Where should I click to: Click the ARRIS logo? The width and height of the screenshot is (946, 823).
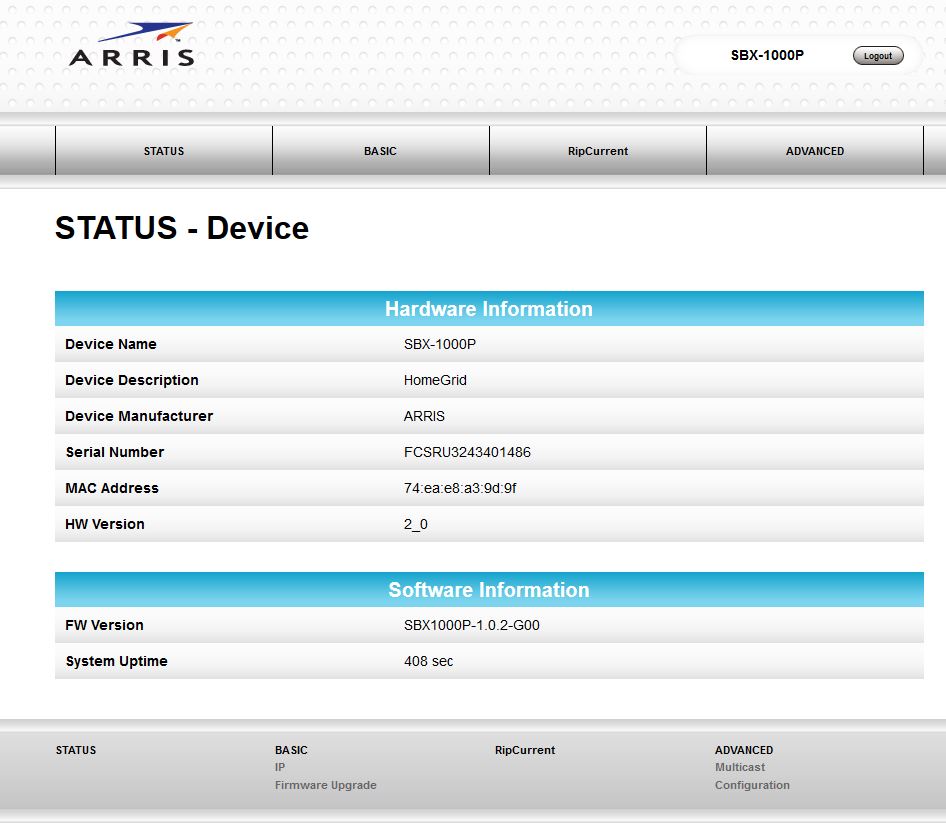[x=132, y=45]
